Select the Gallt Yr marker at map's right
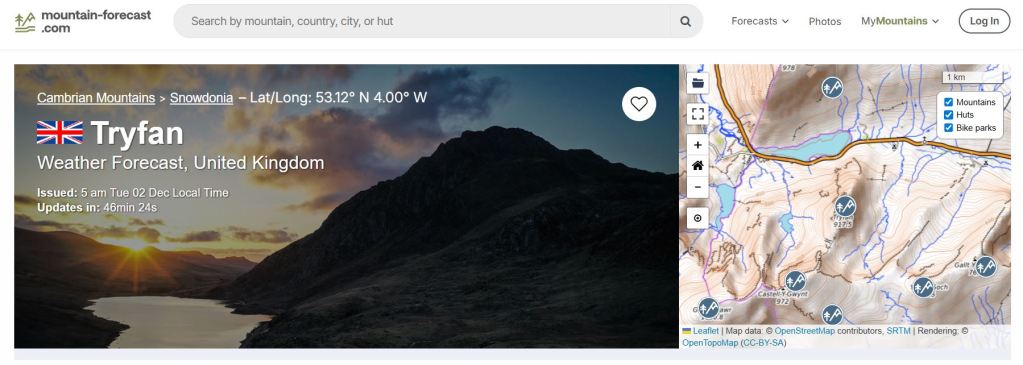 coord(985,266)
